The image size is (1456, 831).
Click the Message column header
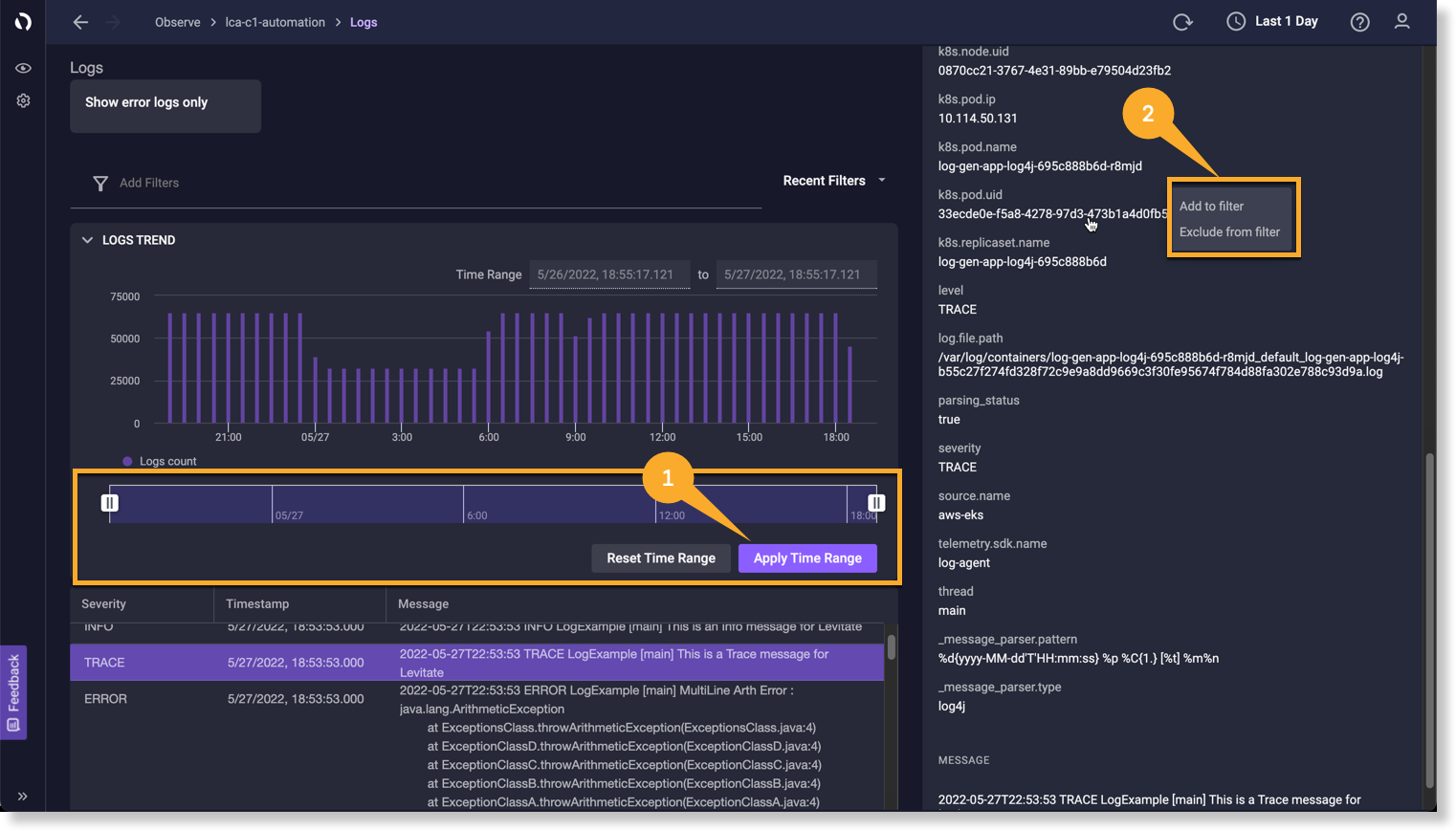click(423, 604)
